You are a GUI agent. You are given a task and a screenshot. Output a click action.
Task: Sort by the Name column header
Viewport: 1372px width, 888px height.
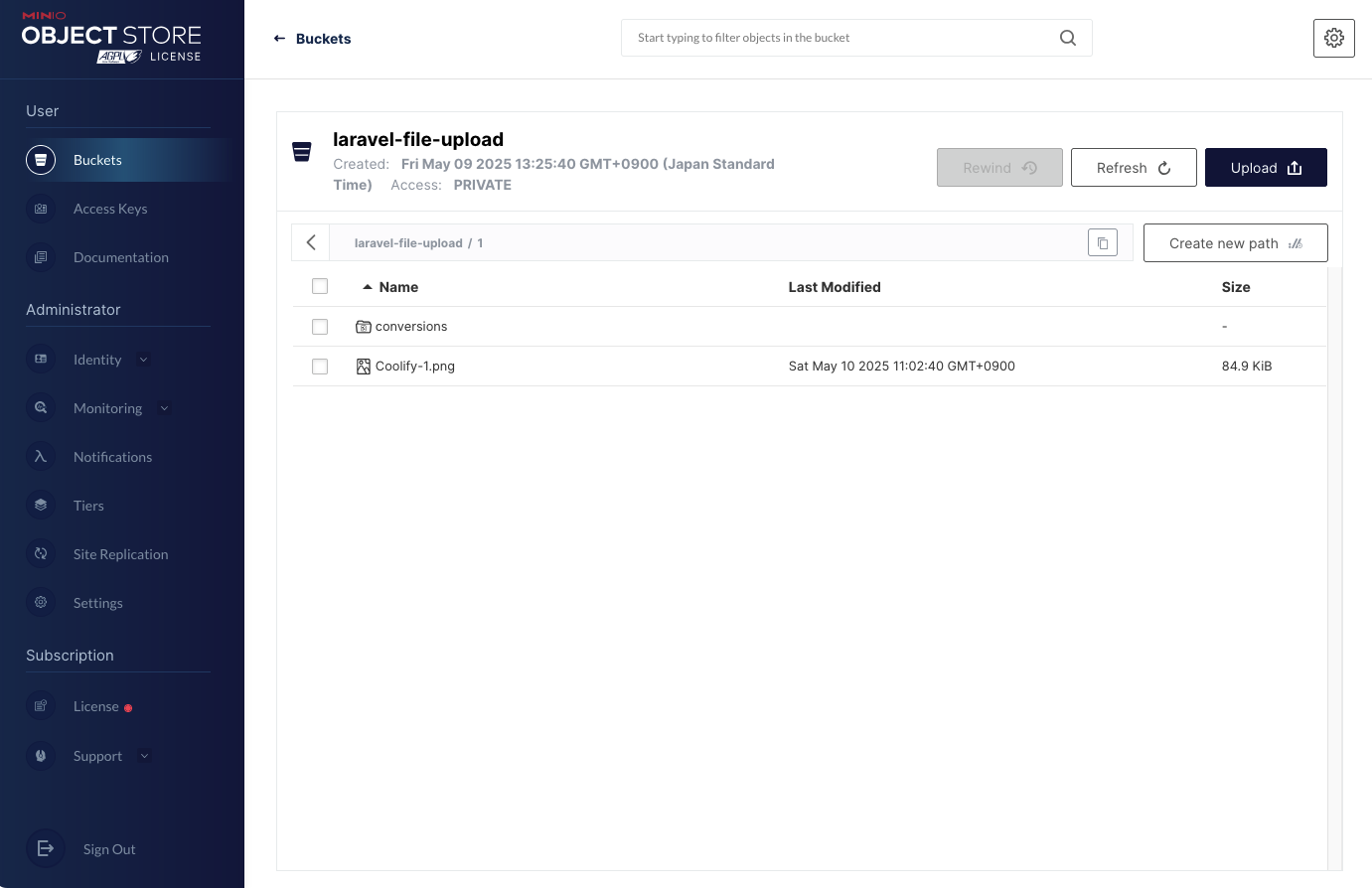coord(398,287)
